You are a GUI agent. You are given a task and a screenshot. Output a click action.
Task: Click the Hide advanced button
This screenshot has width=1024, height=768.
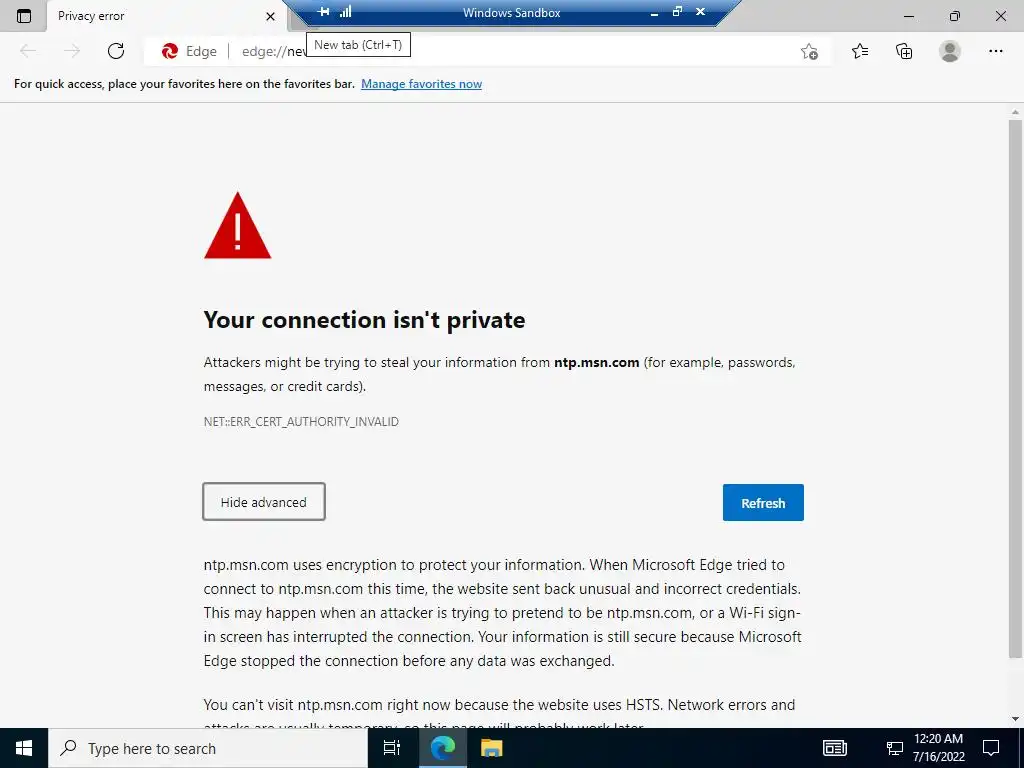264,502
